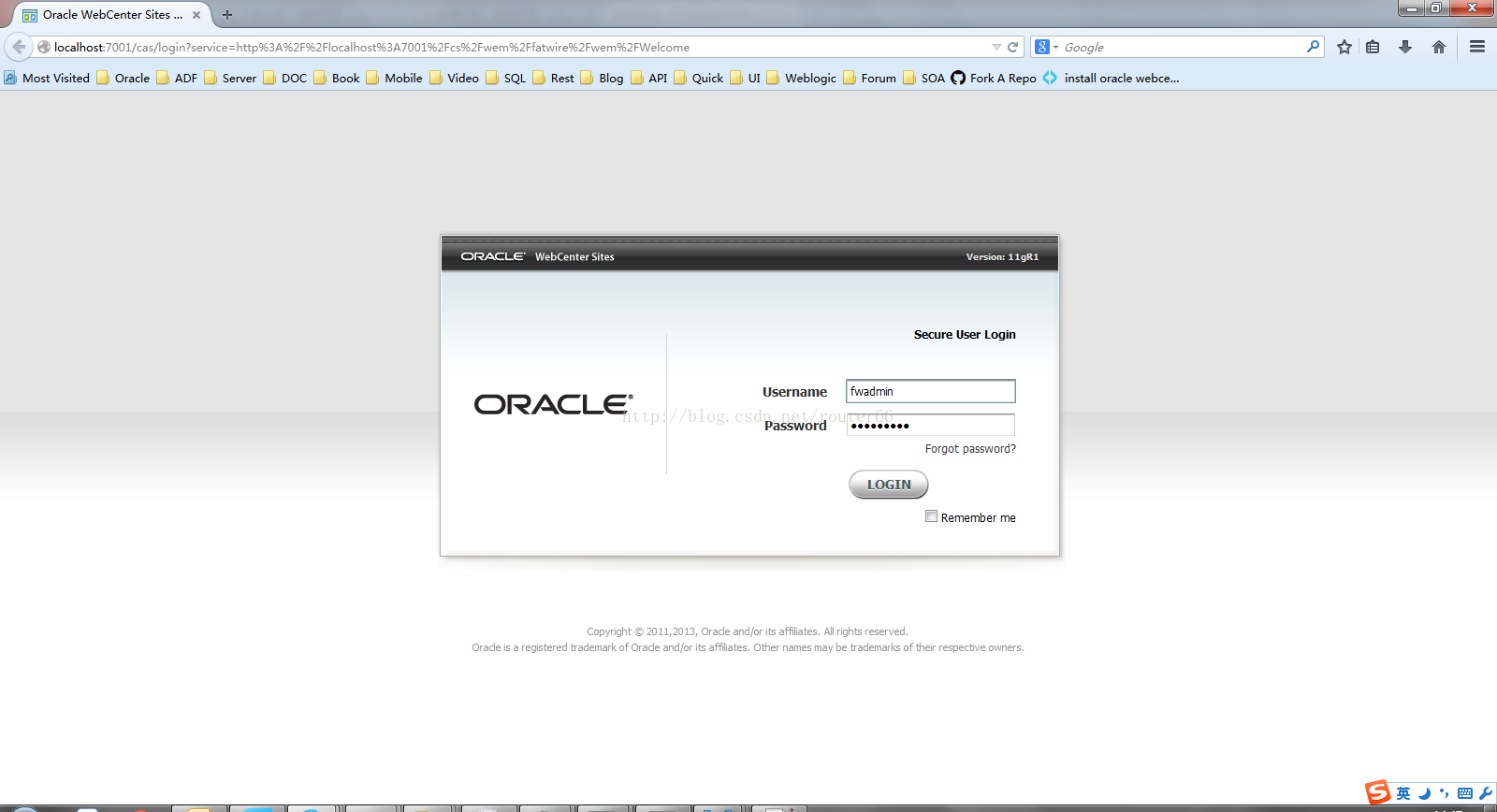The width and height of the screenshot is (1497, 812).
Task: Click the Secure User Login heading
Action: click(965, 334)
